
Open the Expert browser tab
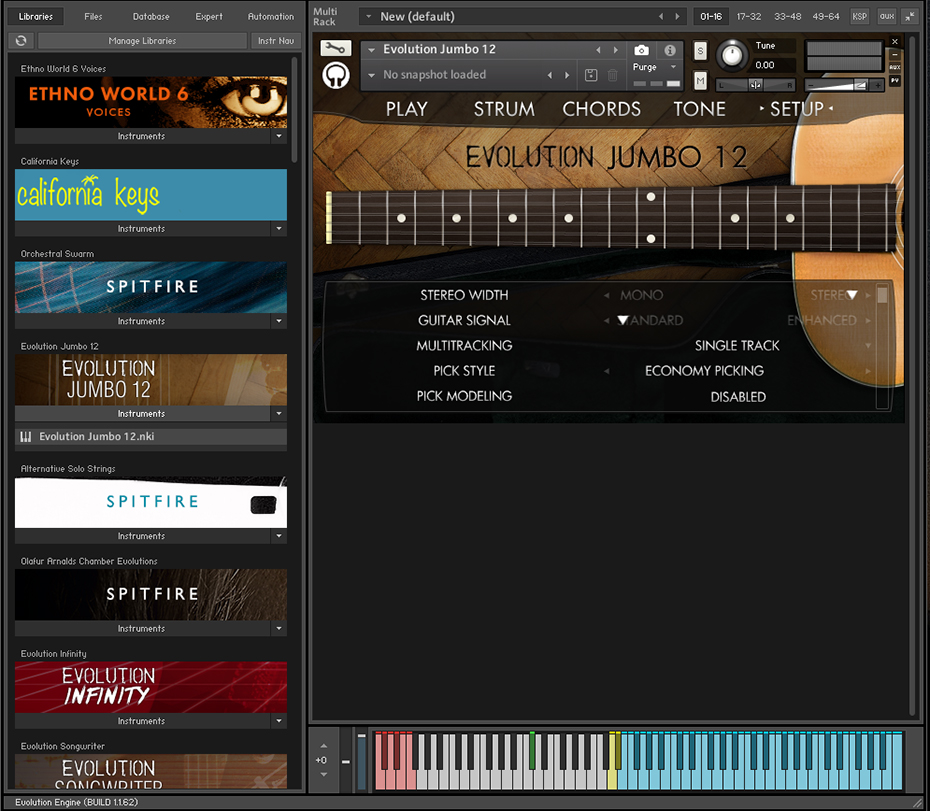(x=209, y=17)
